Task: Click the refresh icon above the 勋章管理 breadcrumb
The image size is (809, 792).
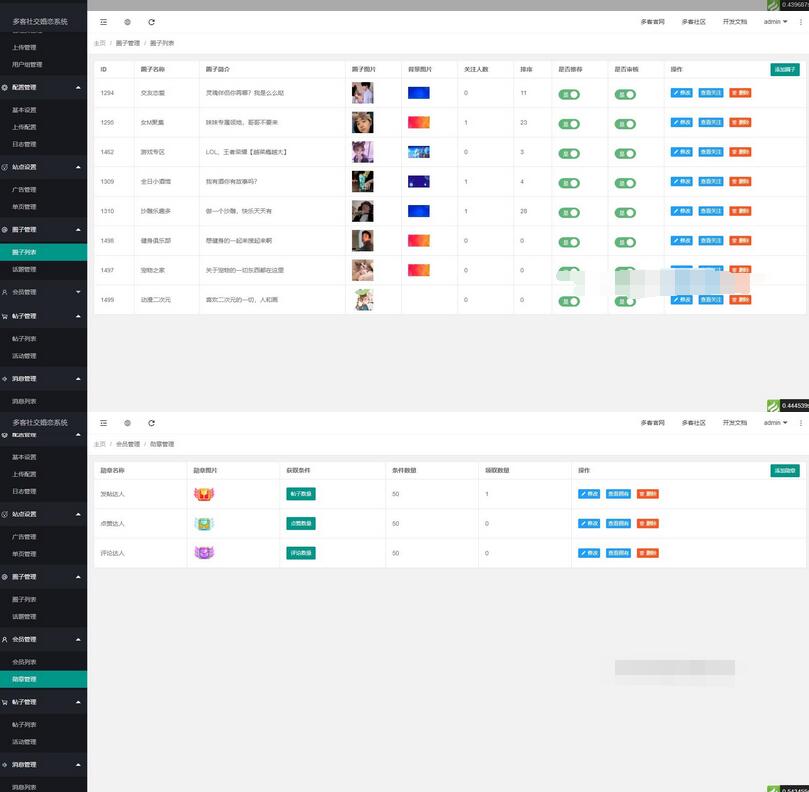Action: [x=151, y=423]
